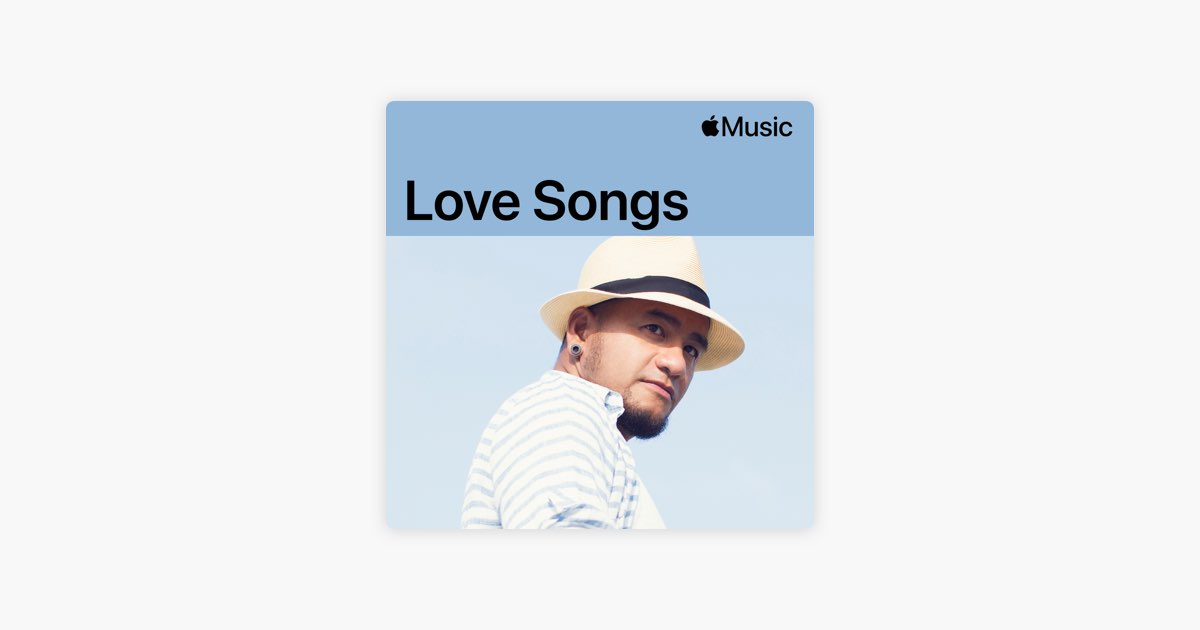Click the word Songs in the title
This screenshot has width=1200, height=630.
(610, 202)
